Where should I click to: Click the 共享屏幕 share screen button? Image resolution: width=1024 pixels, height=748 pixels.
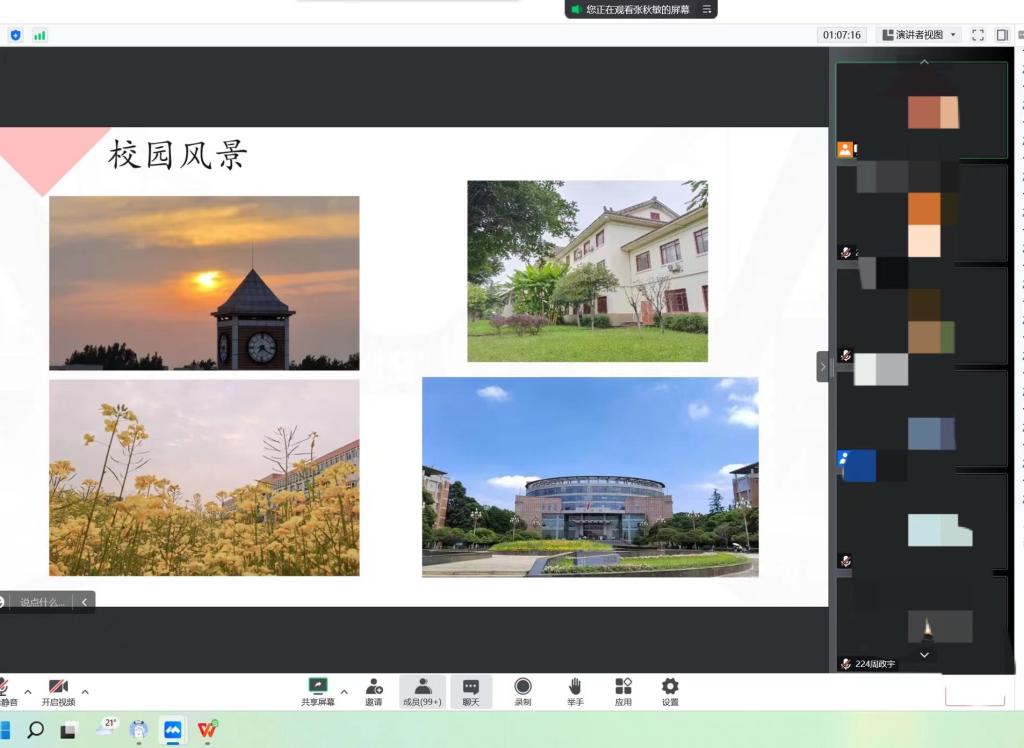[x=318, y=690]
